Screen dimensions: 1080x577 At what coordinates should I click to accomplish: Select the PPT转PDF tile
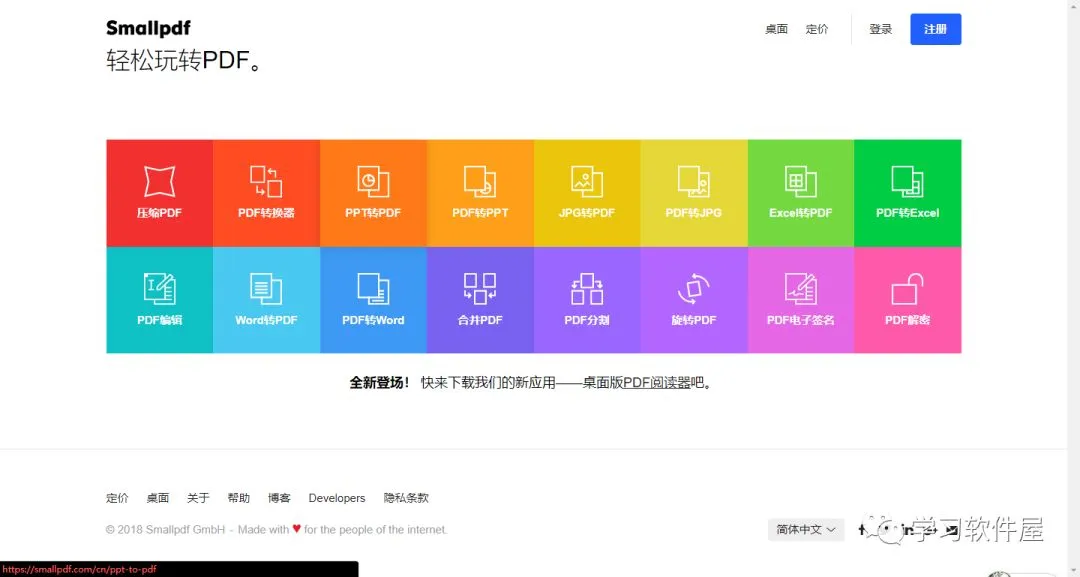click(373, 193)
